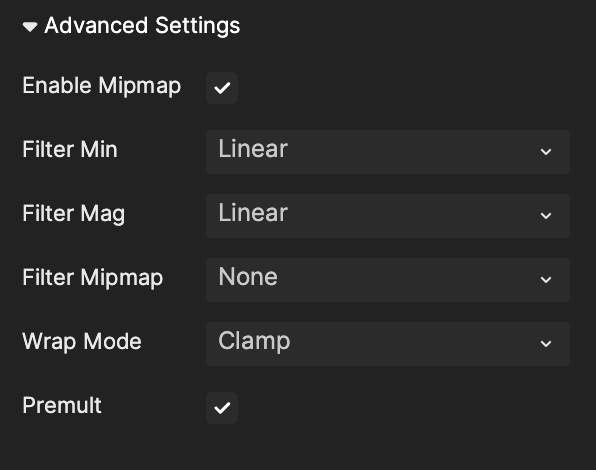Open the Filter Mipmap dropdown showing None
Screen dimensions: 596x470
(388, 280)
